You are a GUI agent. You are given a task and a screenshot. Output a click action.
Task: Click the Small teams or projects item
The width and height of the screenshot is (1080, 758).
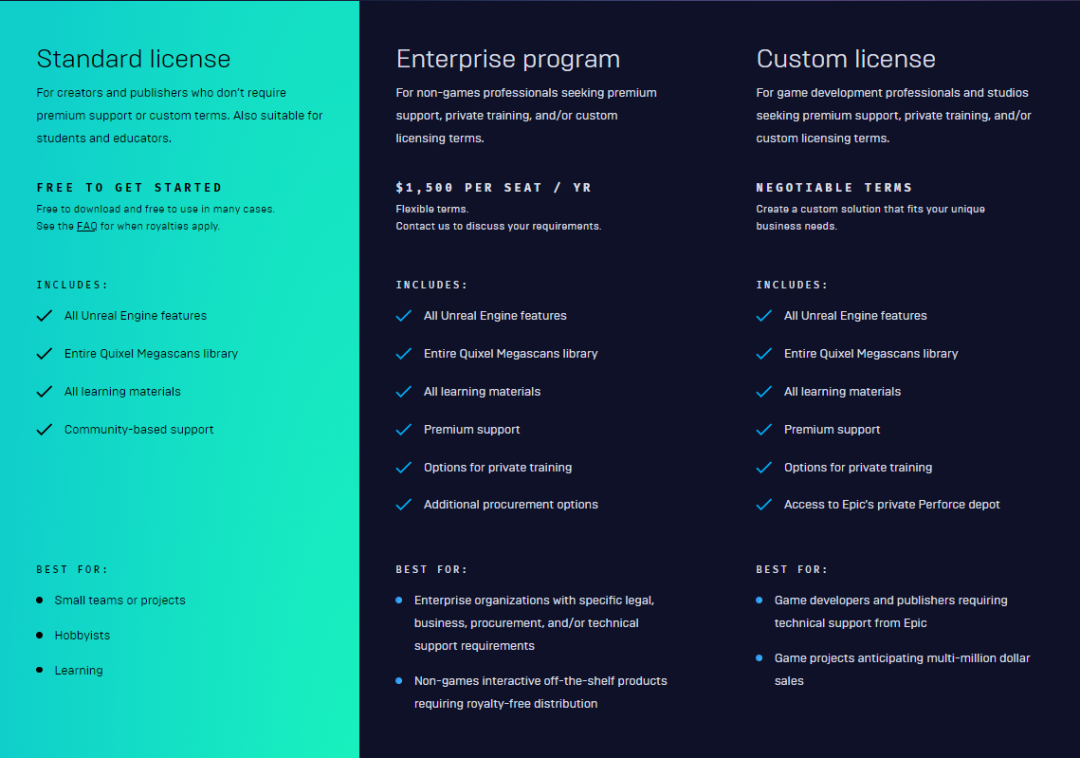coord(120,600)
